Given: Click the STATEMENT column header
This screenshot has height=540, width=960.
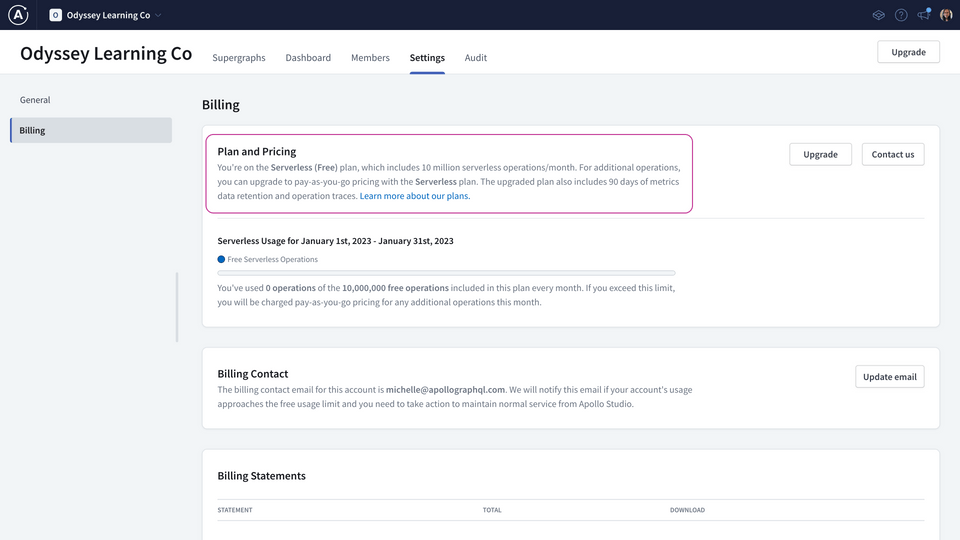Looking at the screenshot, I should click(234, 510).
